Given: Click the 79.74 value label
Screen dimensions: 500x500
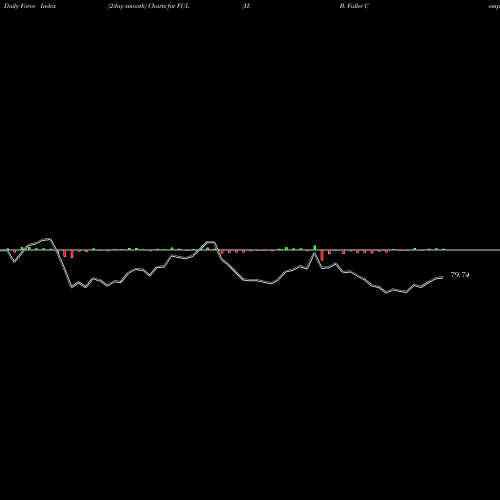Looking at the screenshot, I should tap(460, 275).
